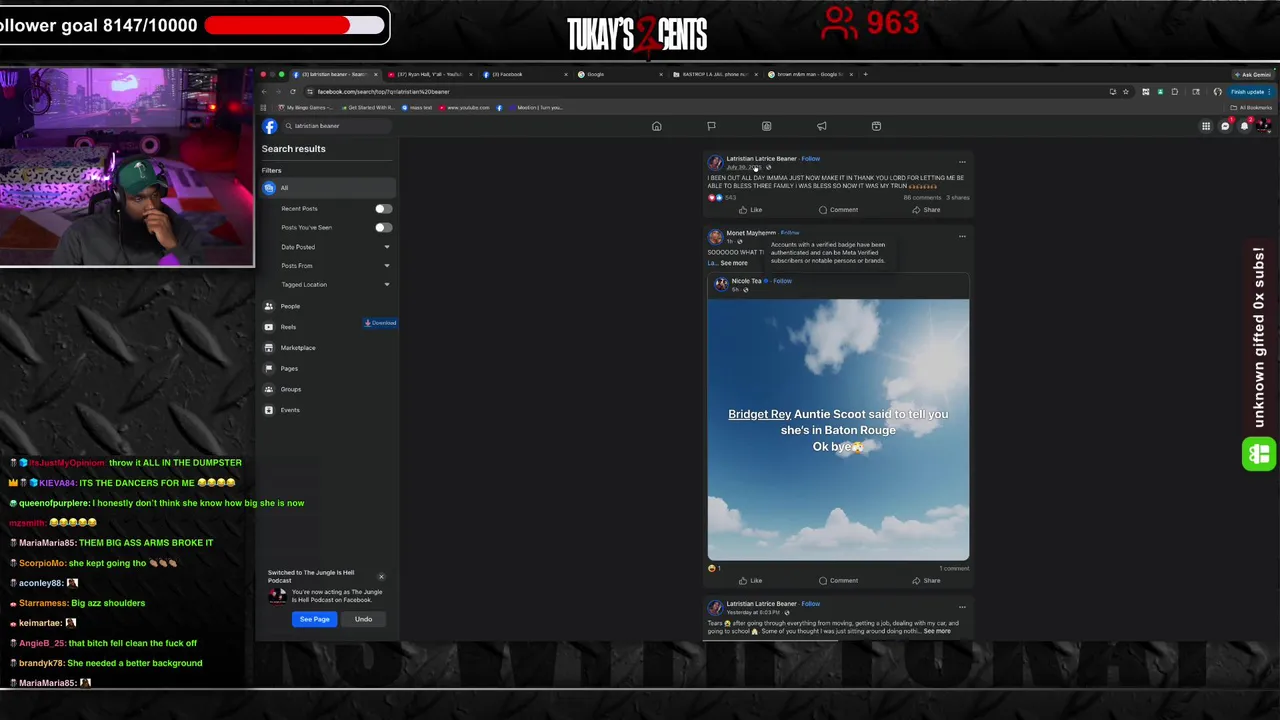Click the See Page button
The width and height of the screenshot is (1280, 720).
coord(314,619)
